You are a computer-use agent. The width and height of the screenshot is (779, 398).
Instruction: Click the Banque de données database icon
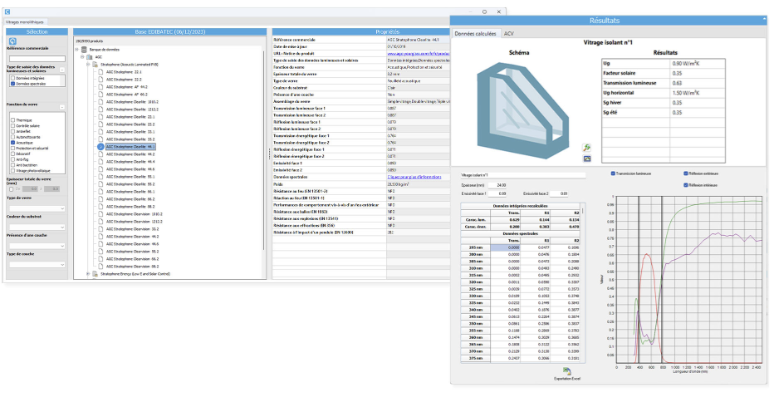point(84,50)
